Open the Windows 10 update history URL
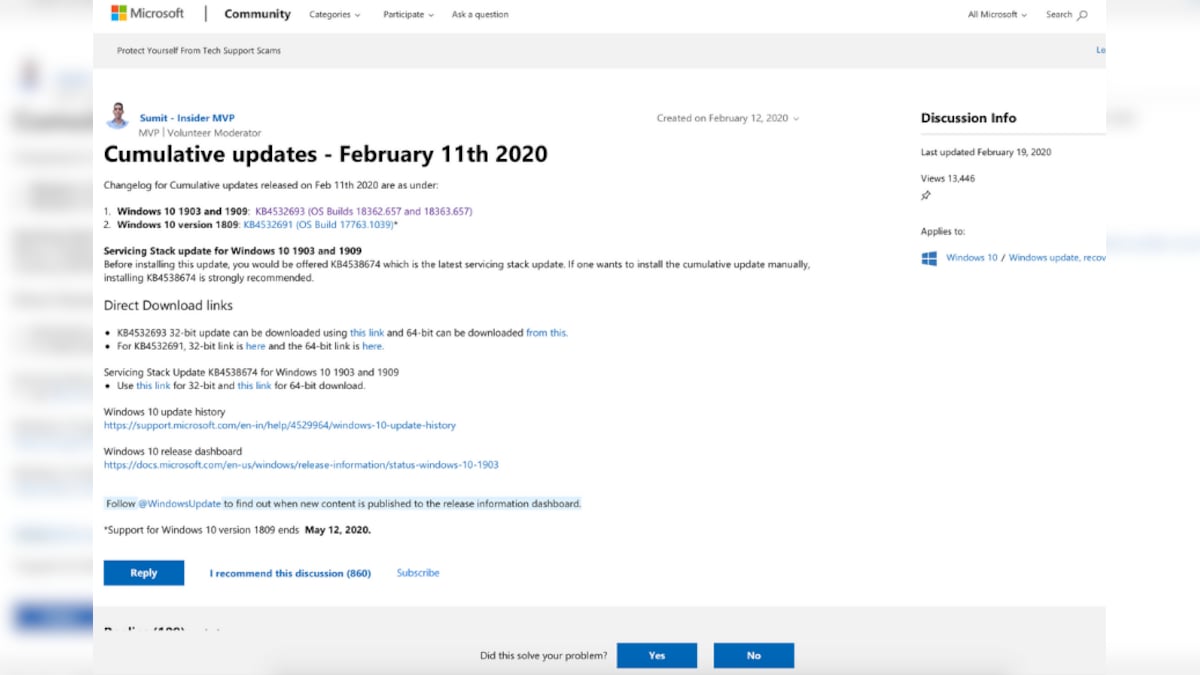Image resolution: width=1200 pixels, height=675 pixels. coord(280,425)
